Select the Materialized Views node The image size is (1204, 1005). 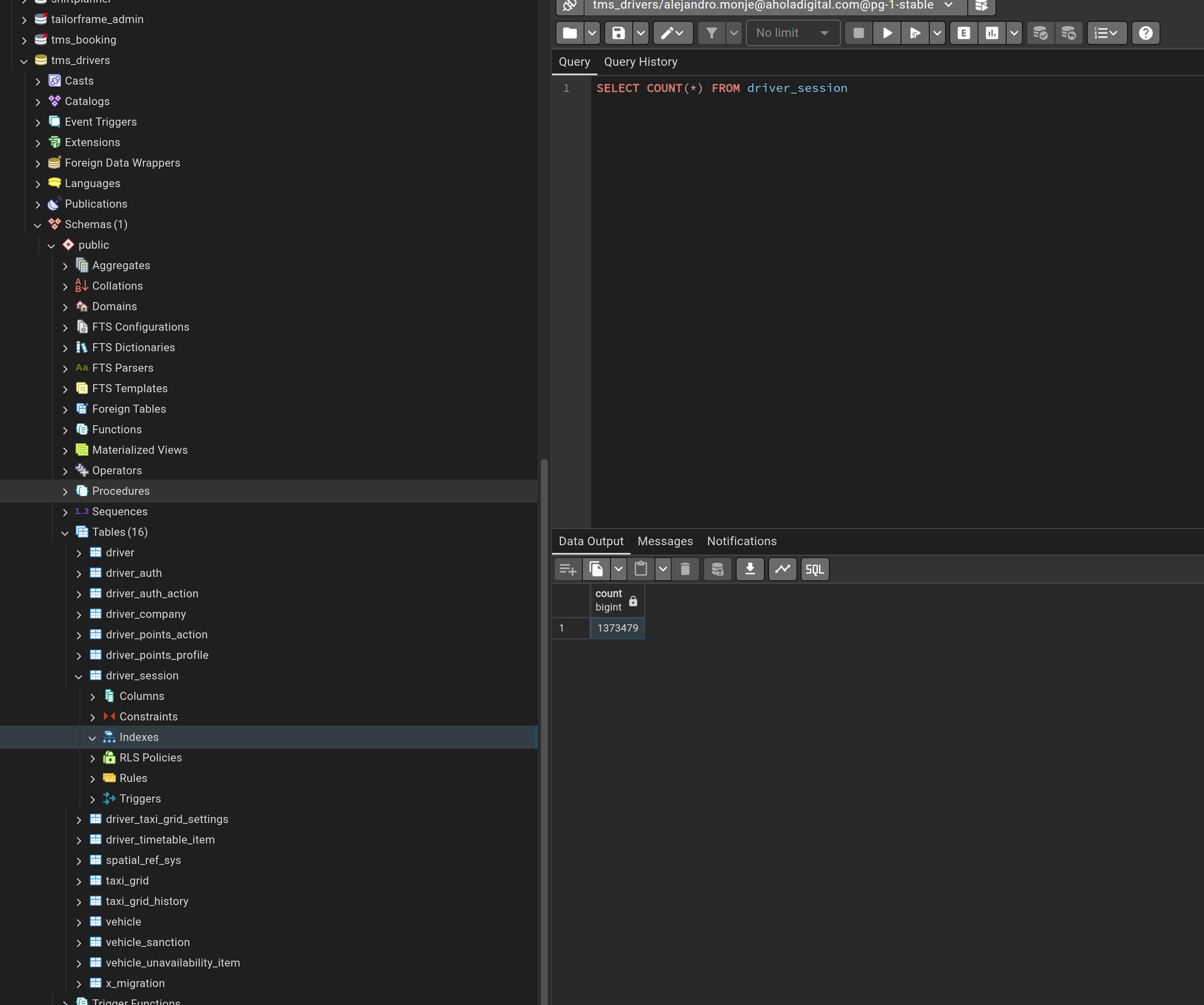[x=140, y=450]
